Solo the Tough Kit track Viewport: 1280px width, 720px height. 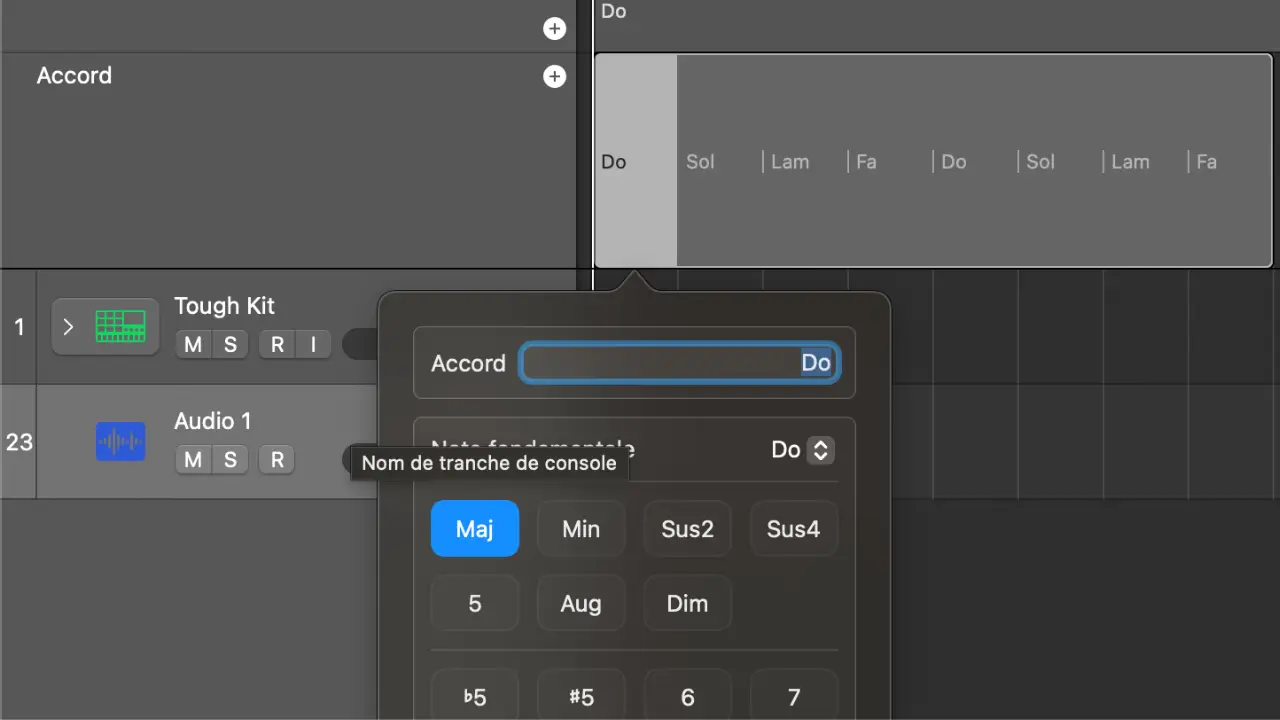230,345
